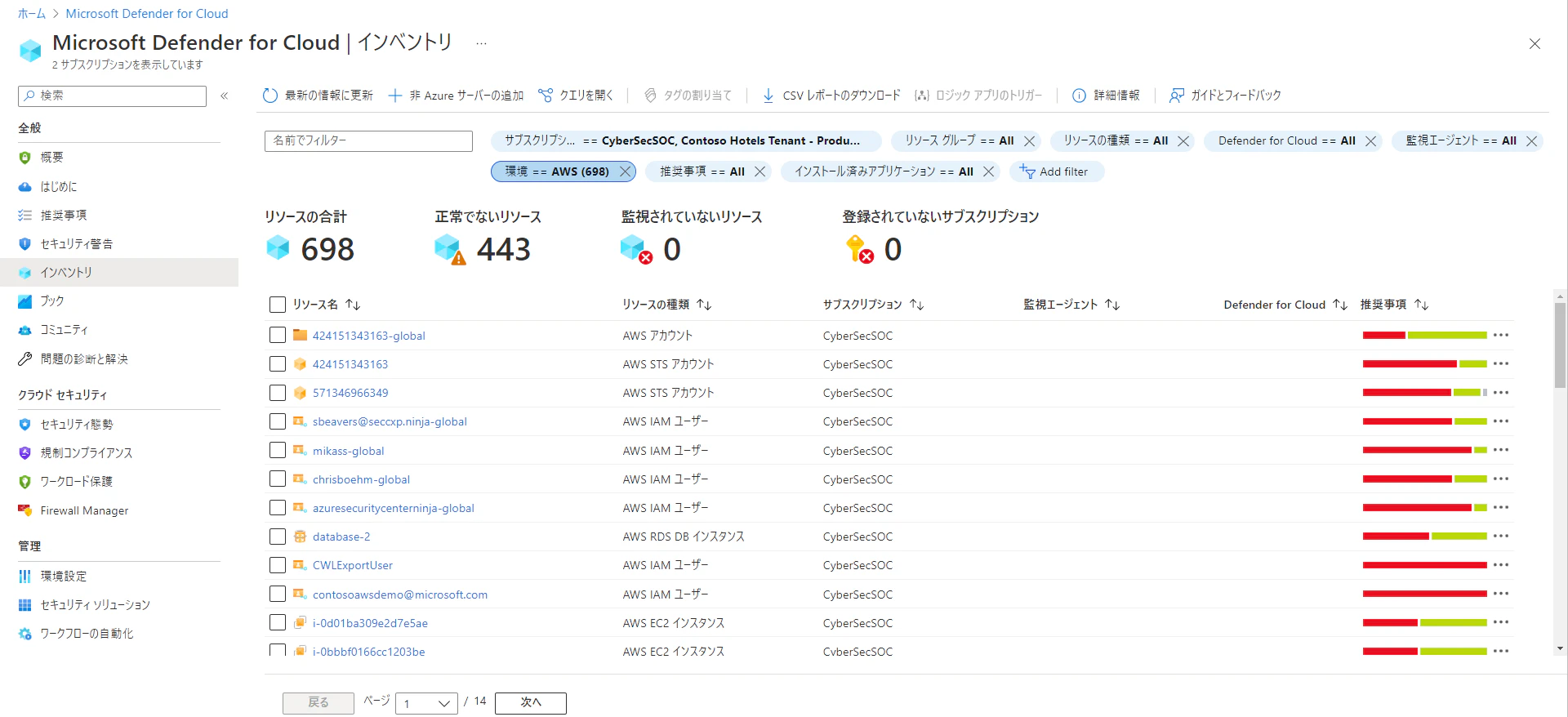Click the ワークフローの自動化 gear icon

[25, 634]
